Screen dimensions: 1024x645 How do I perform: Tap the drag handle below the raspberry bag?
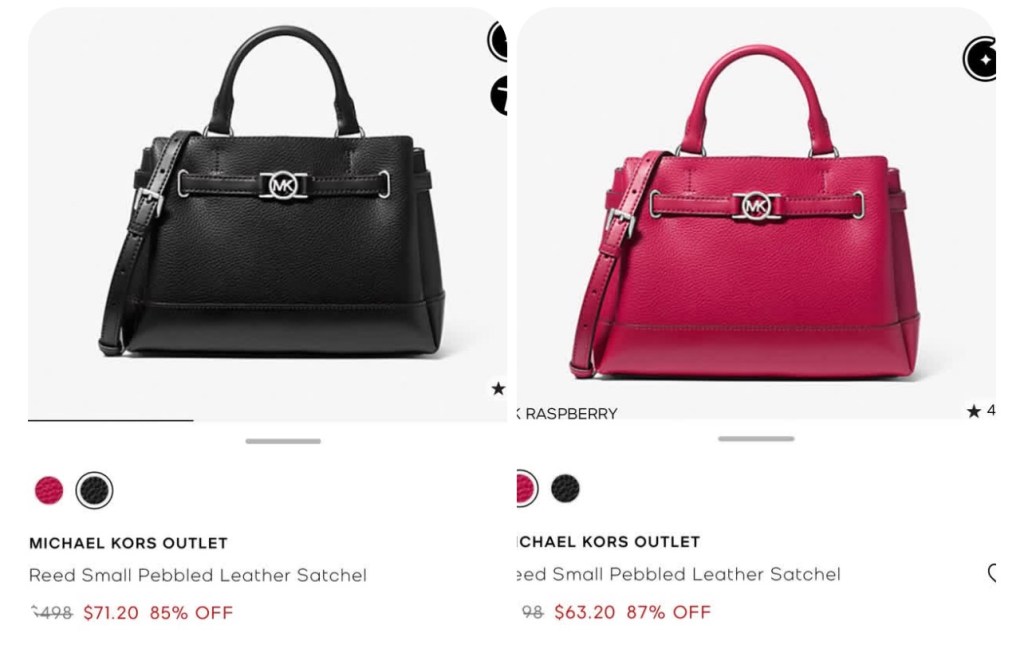pos(756,439)
